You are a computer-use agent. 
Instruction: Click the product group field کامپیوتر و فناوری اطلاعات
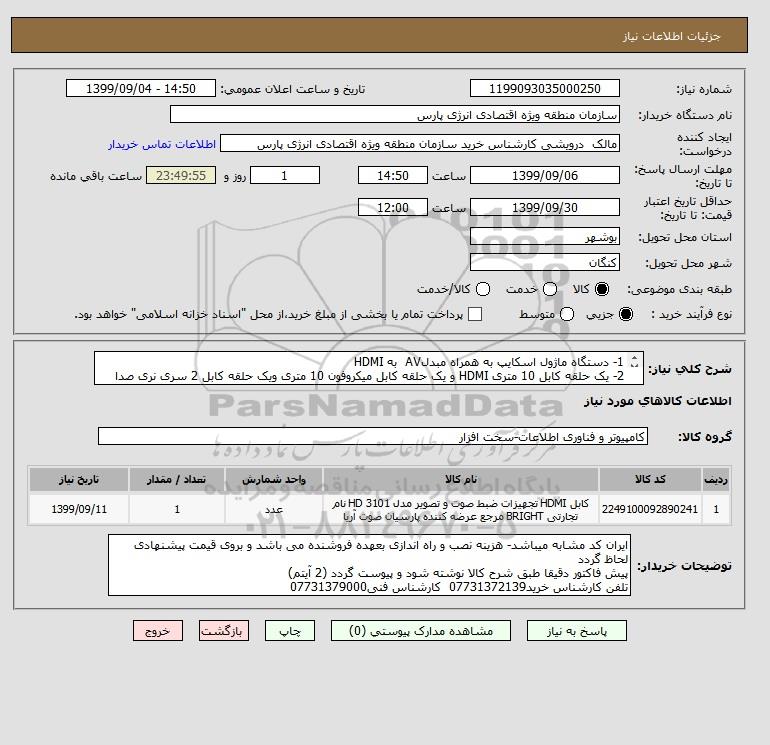click(x=373, y=436)
